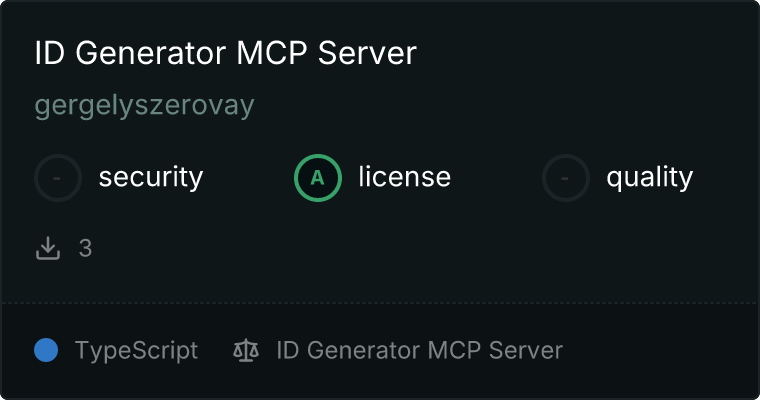Click the word Server in the card title
The height and width of the screenshot is (400, 760).
tap(367, 53)
